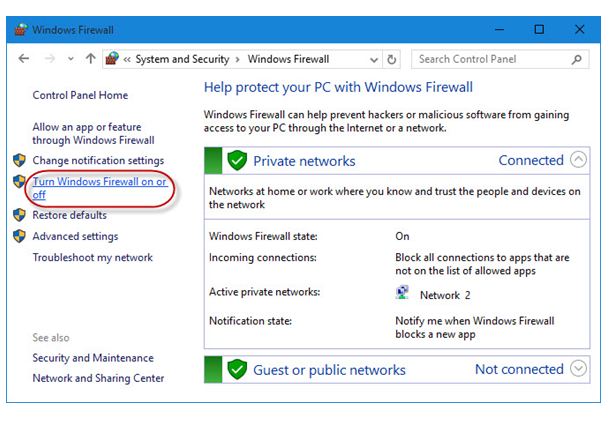615x423 pixels.
Task: Open Turn Windows Firewall on or off
Action: [99, 188]
